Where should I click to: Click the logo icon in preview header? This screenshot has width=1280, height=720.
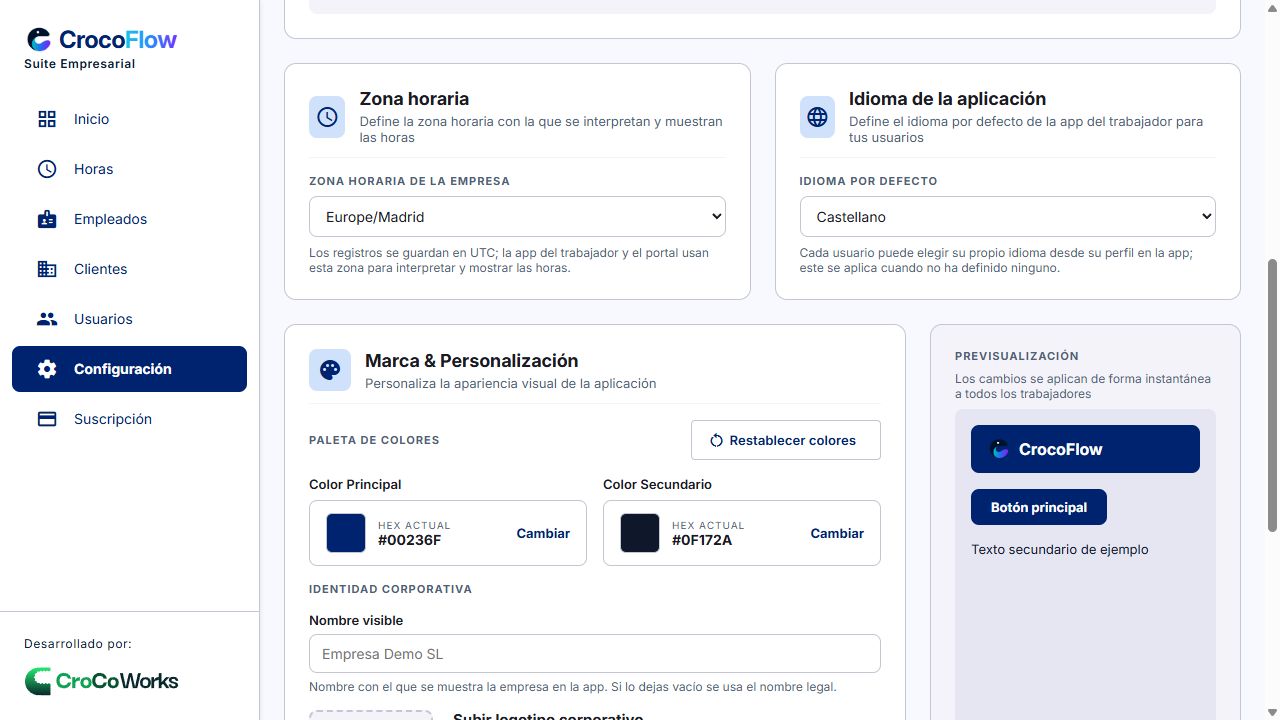1000,449
